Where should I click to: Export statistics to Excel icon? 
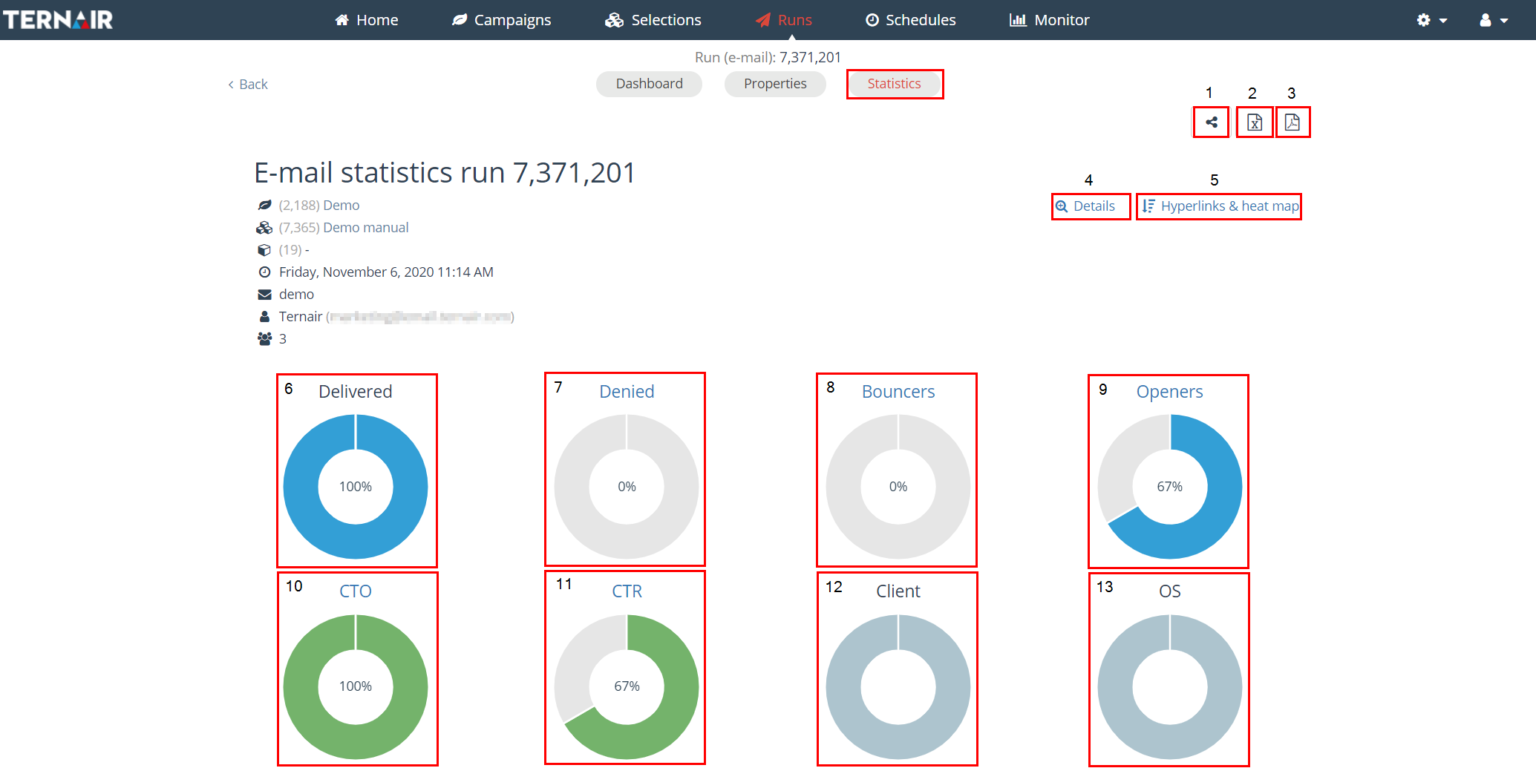click(1254, 123)
